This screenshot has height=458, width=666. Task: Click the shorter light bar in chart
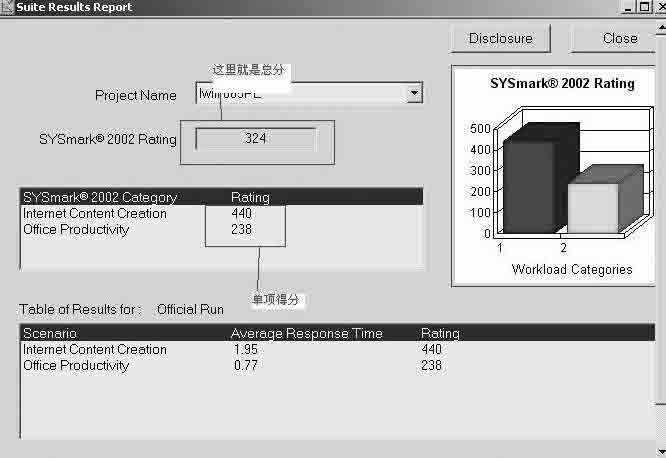[594, 207]
